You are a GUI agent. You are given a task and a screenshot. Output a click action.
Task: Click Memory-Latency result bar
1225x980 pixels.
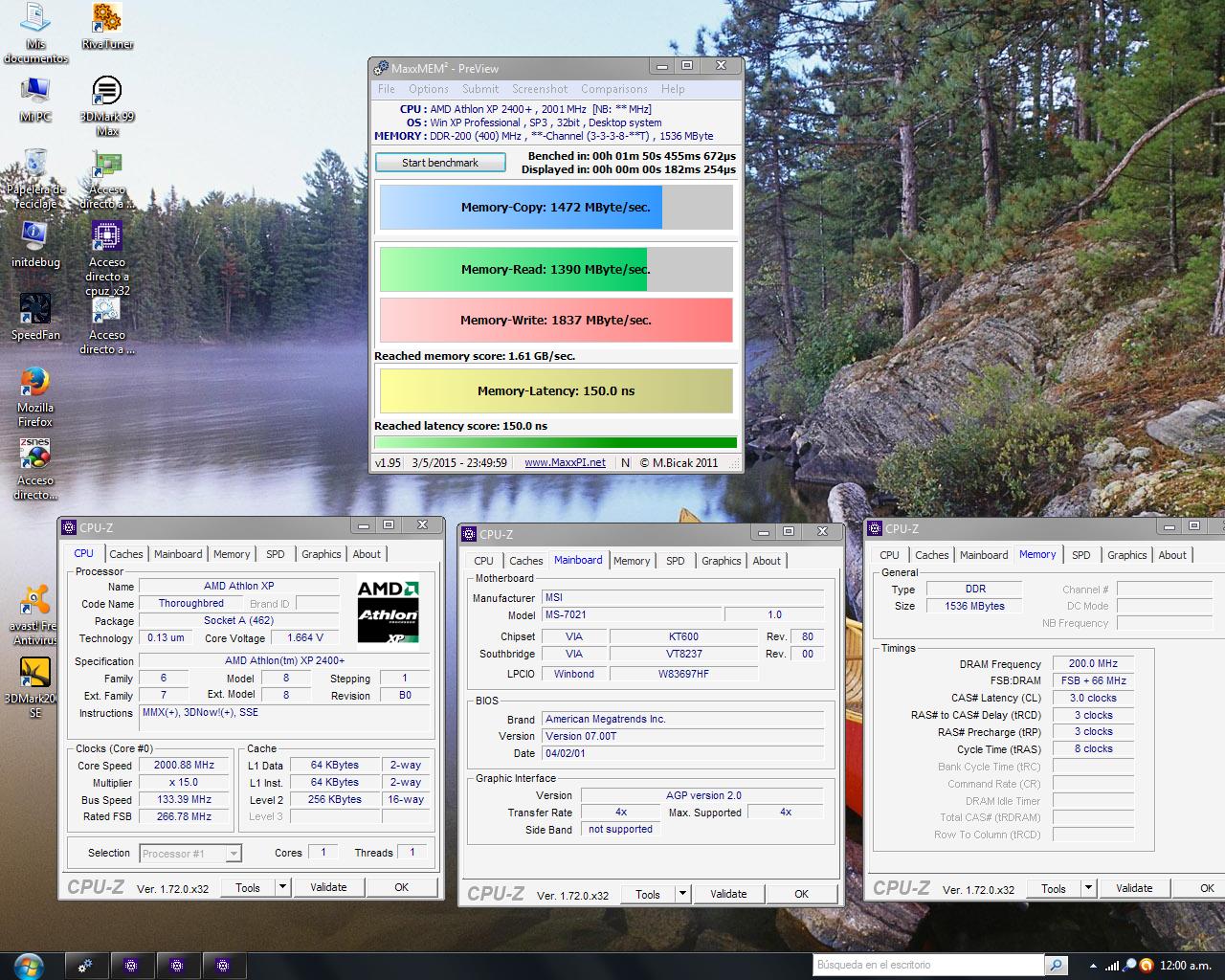pos(556,390)
